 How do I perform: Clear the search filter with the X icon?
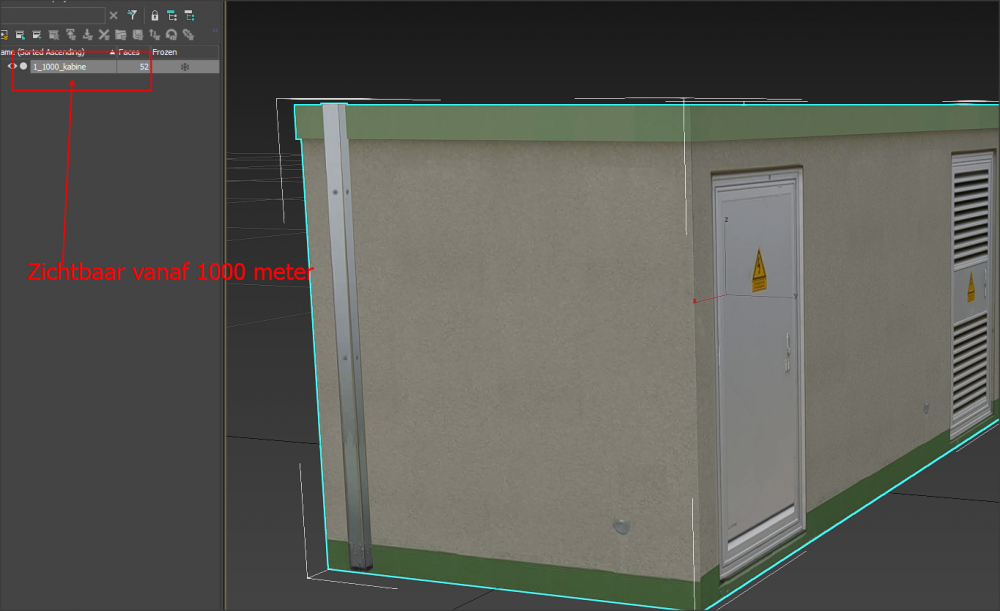pos(113,15)
